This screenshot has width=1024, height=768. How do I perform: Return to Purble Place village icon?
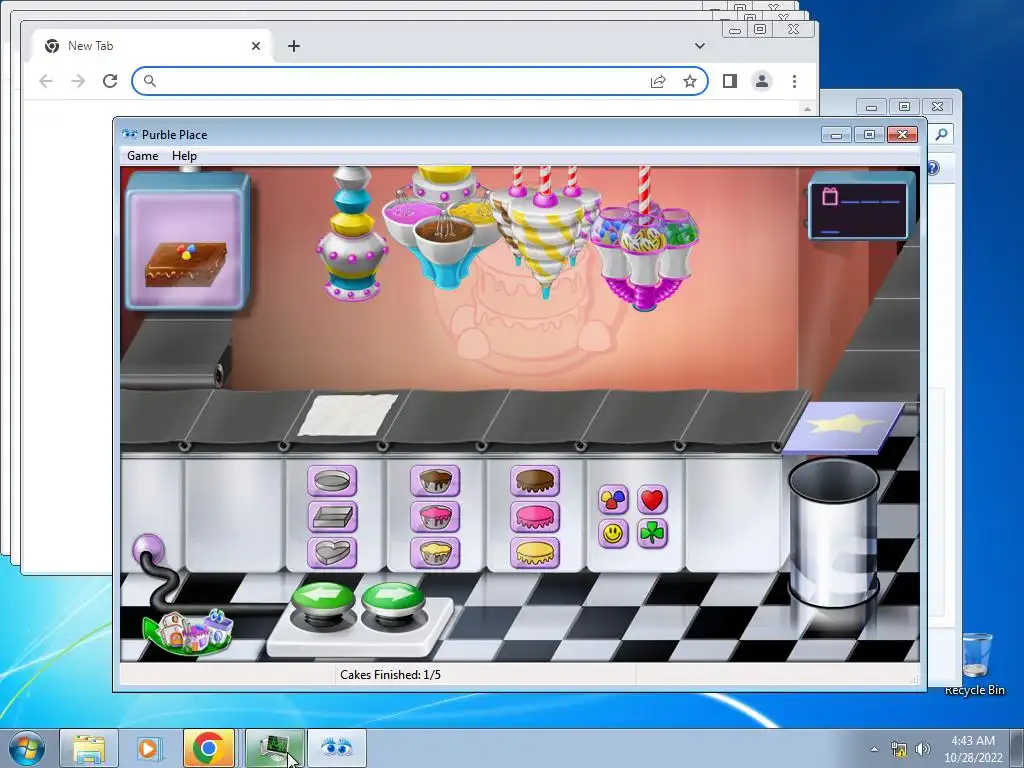click(189, 632)
